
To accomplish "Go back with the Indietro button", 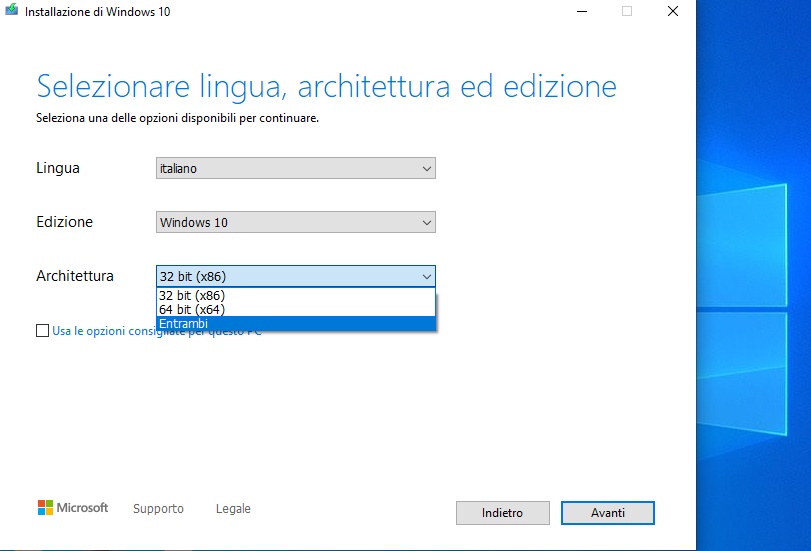I will [503, 513].
